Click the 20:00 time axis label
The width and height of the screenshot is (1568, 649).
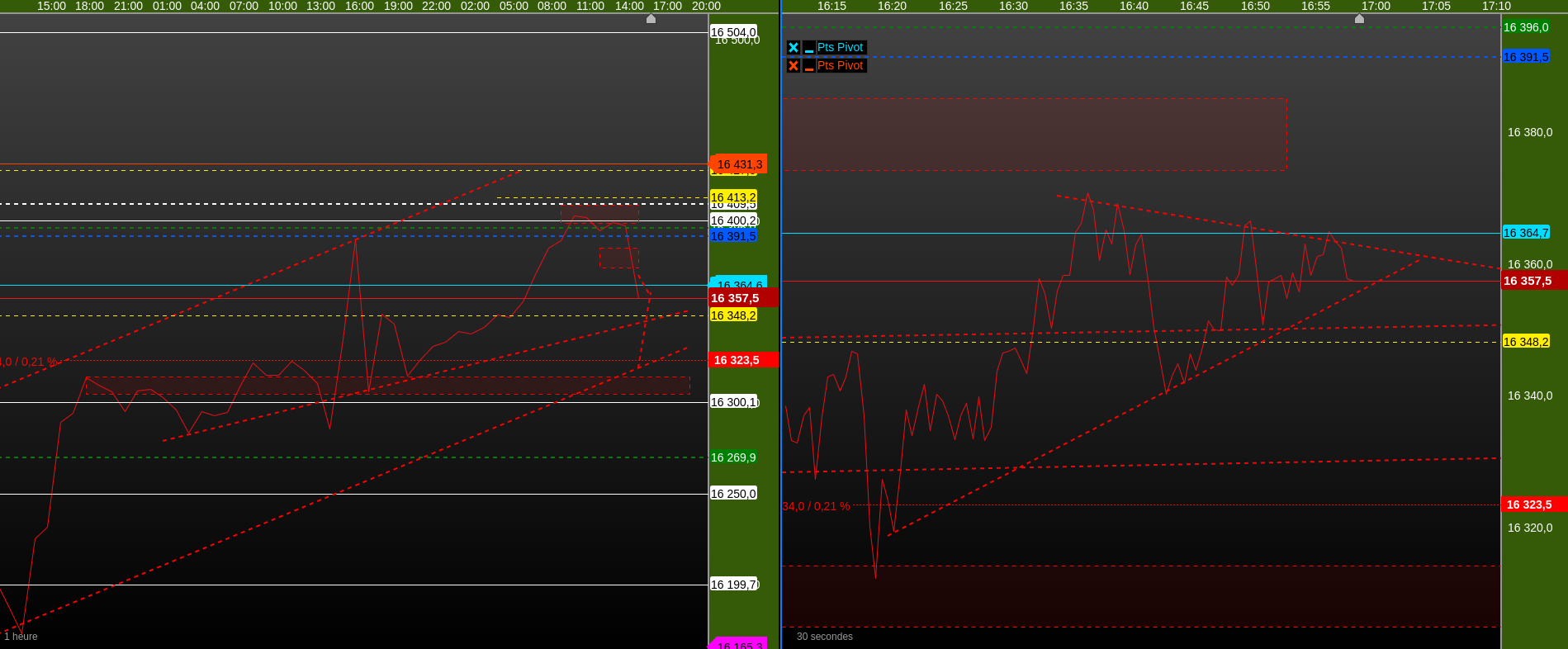[706, 6]
